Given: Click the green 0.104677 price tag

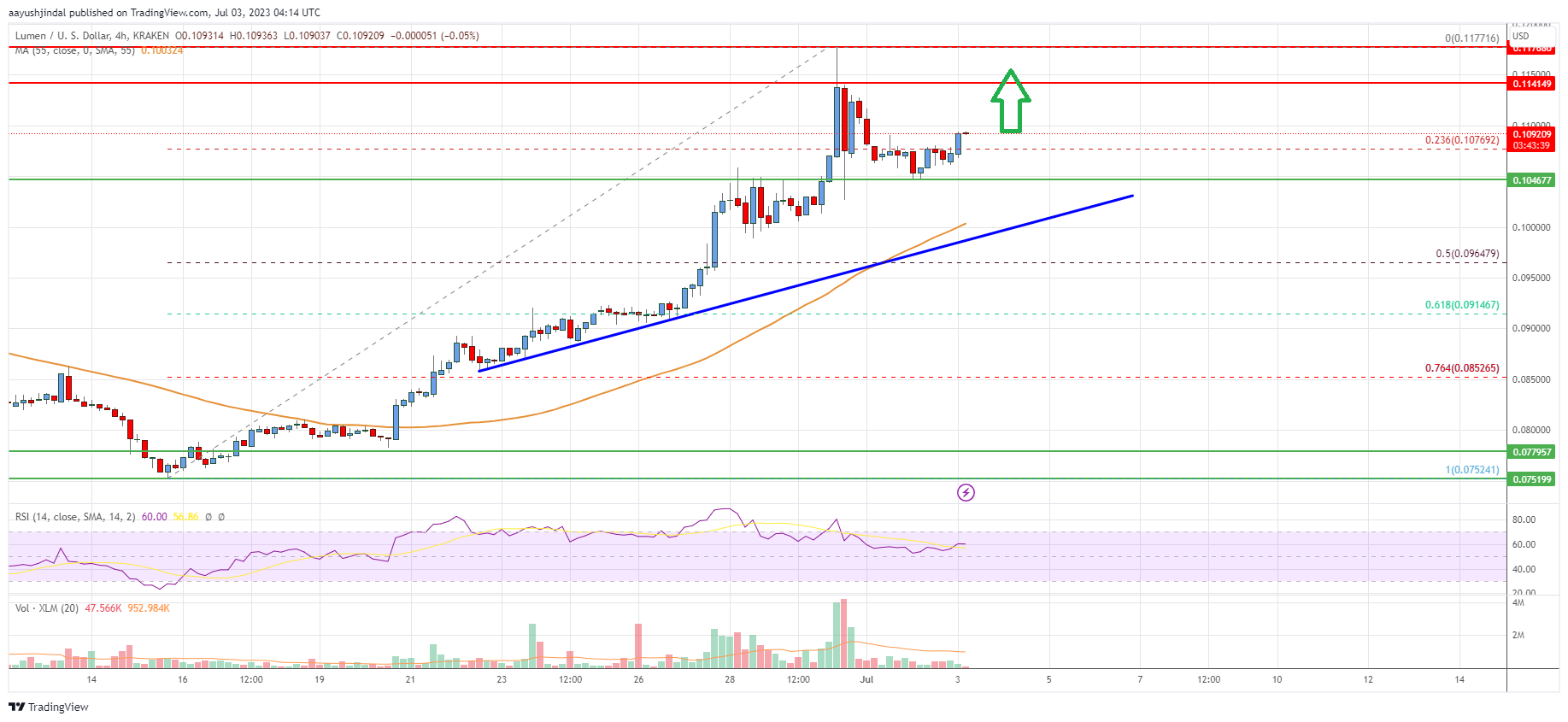Looking at the screenshot, I should coord(1532,180).
